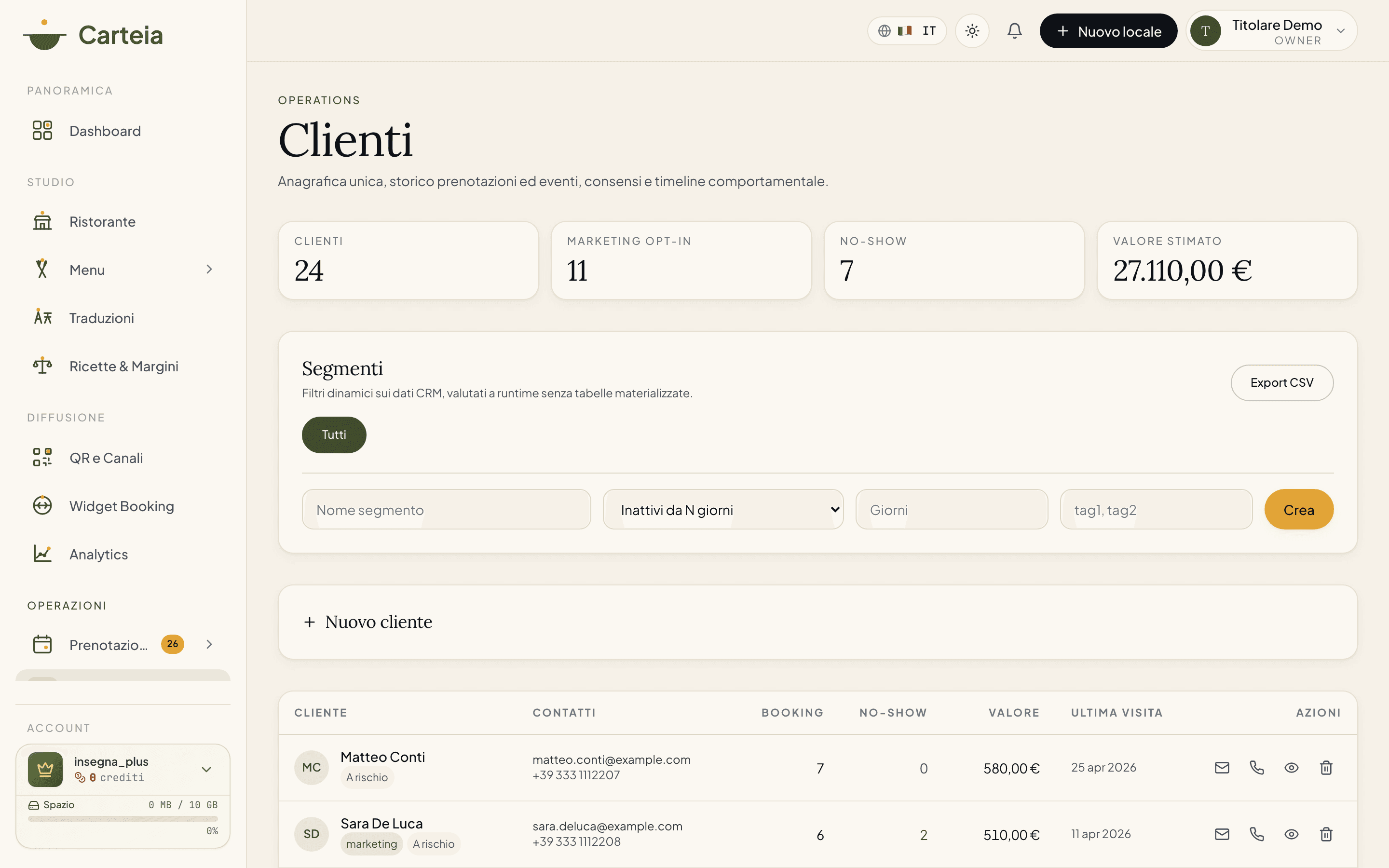
Task: Expand the Prenotazioni chevron
Action: click(x=209, y=644)
